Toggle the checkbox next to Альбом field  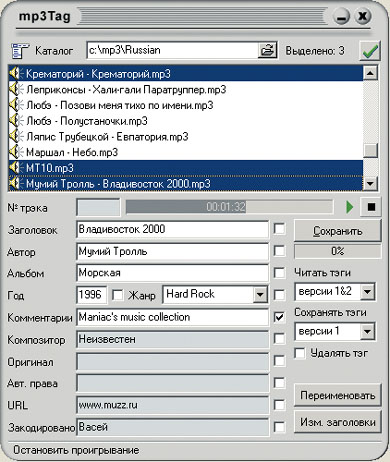tap(279, 273)
